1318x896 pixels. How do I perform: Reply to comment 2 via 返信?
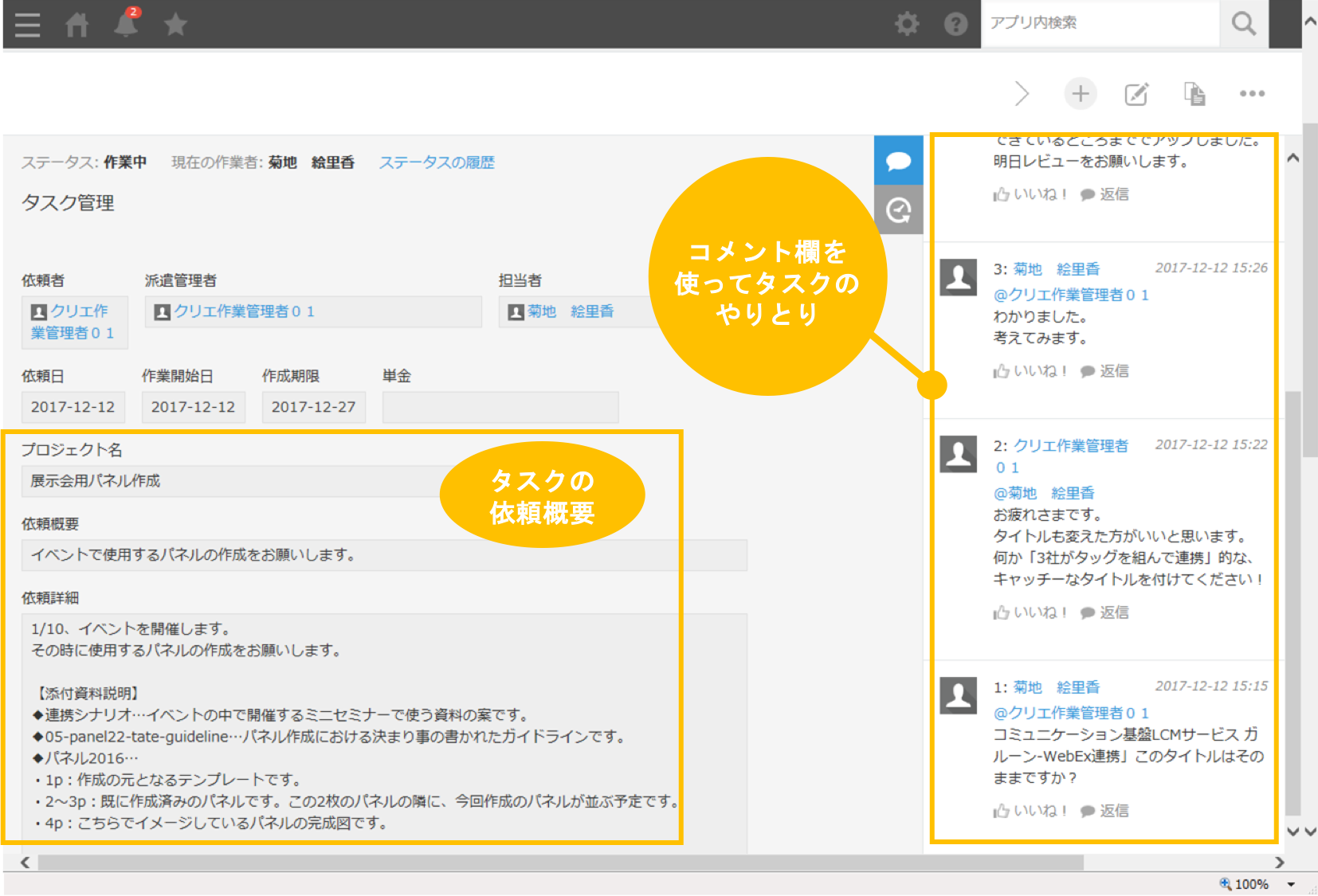click(1114, 612)
